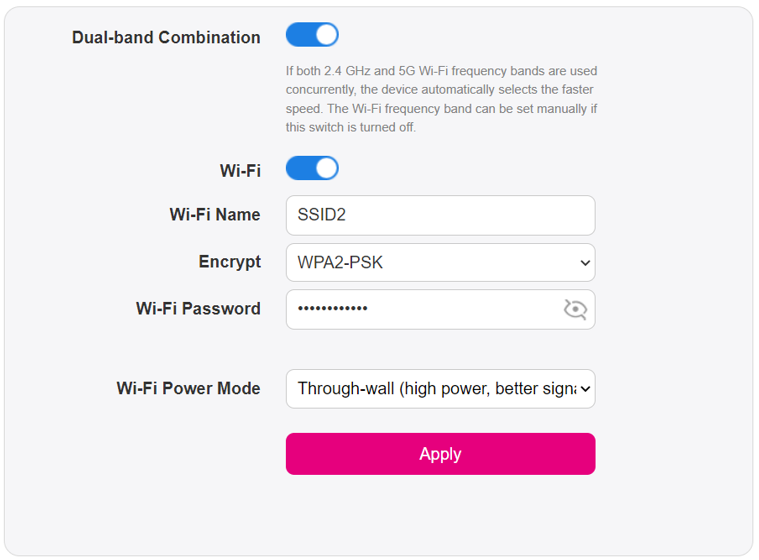
Task: Click the dual-band help description paragraph
Action: tap(441, 99)
